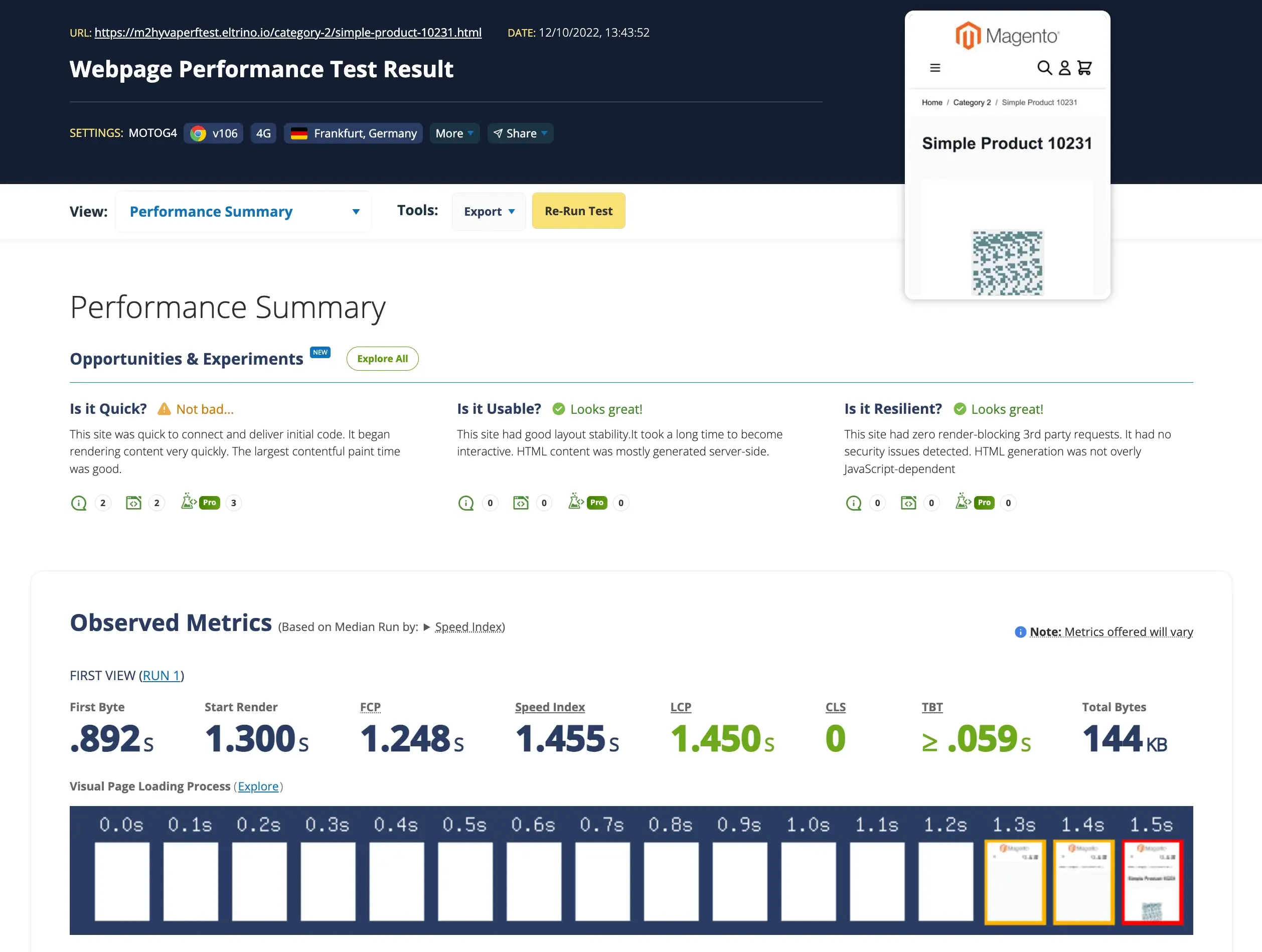This screenshot has height=952, width=1262.
Task: Open the Performance Summary view dropdown
Action: (x=244, y=212)
